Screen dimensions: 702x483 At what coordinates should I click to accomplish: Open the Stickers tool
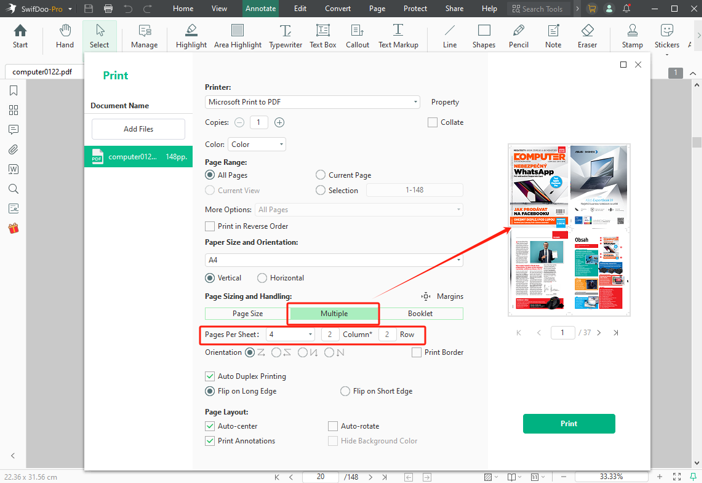pos(667,36)
